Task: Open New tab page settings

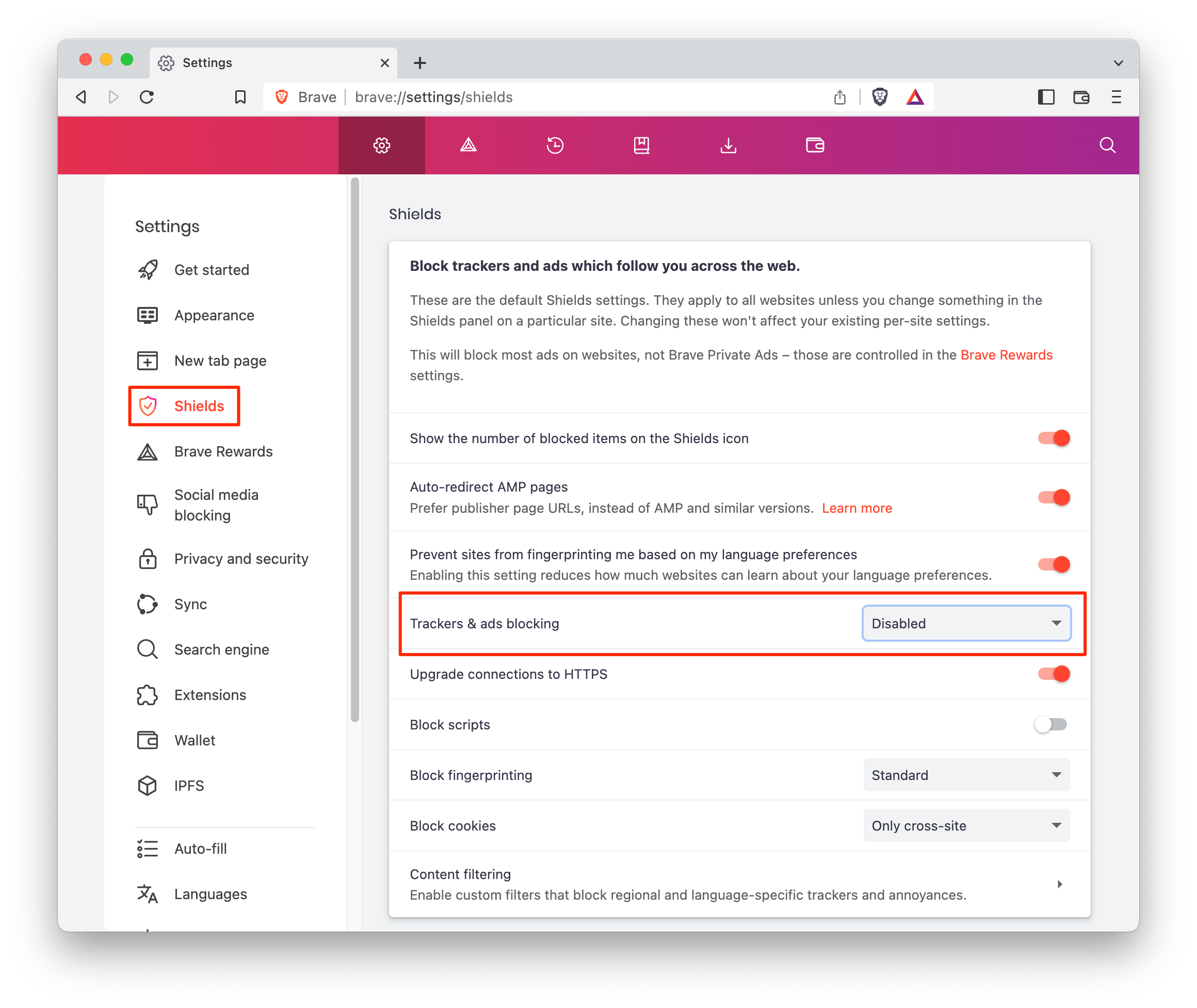Action: [202, 361]
